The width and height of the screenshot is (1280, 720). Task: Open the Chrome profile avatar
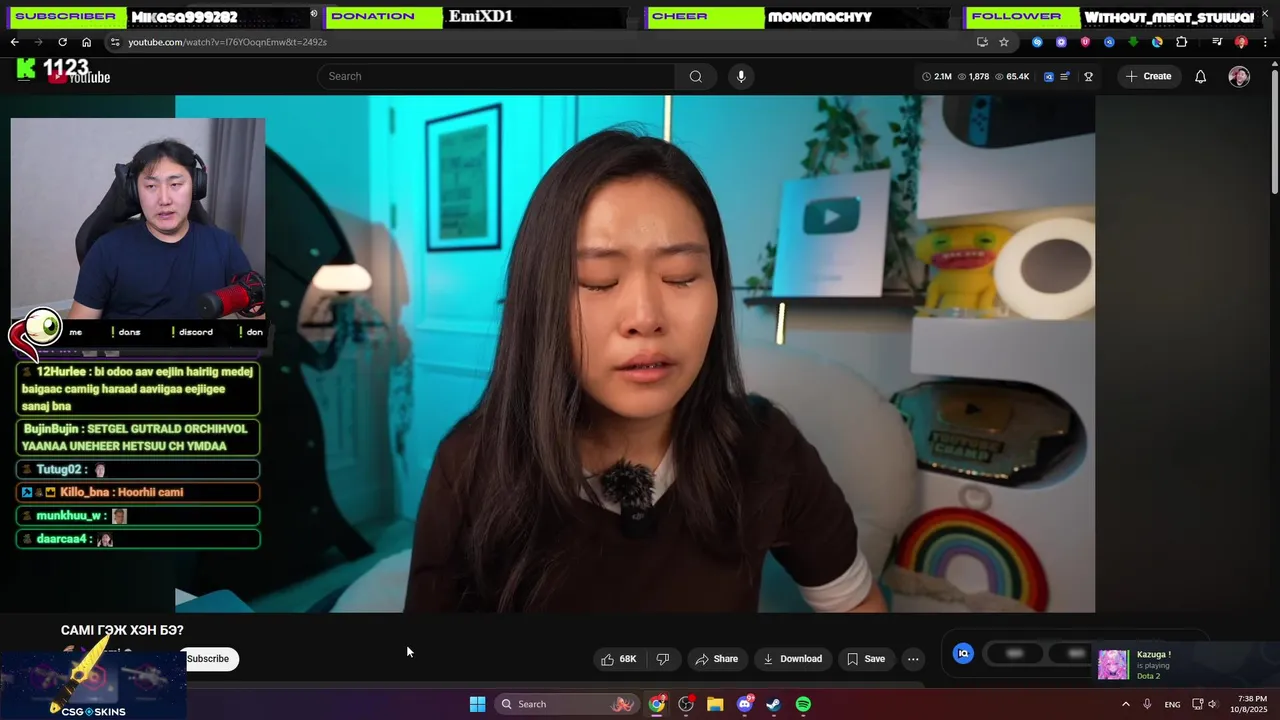pyautogui.click(x=1241, y=42)
